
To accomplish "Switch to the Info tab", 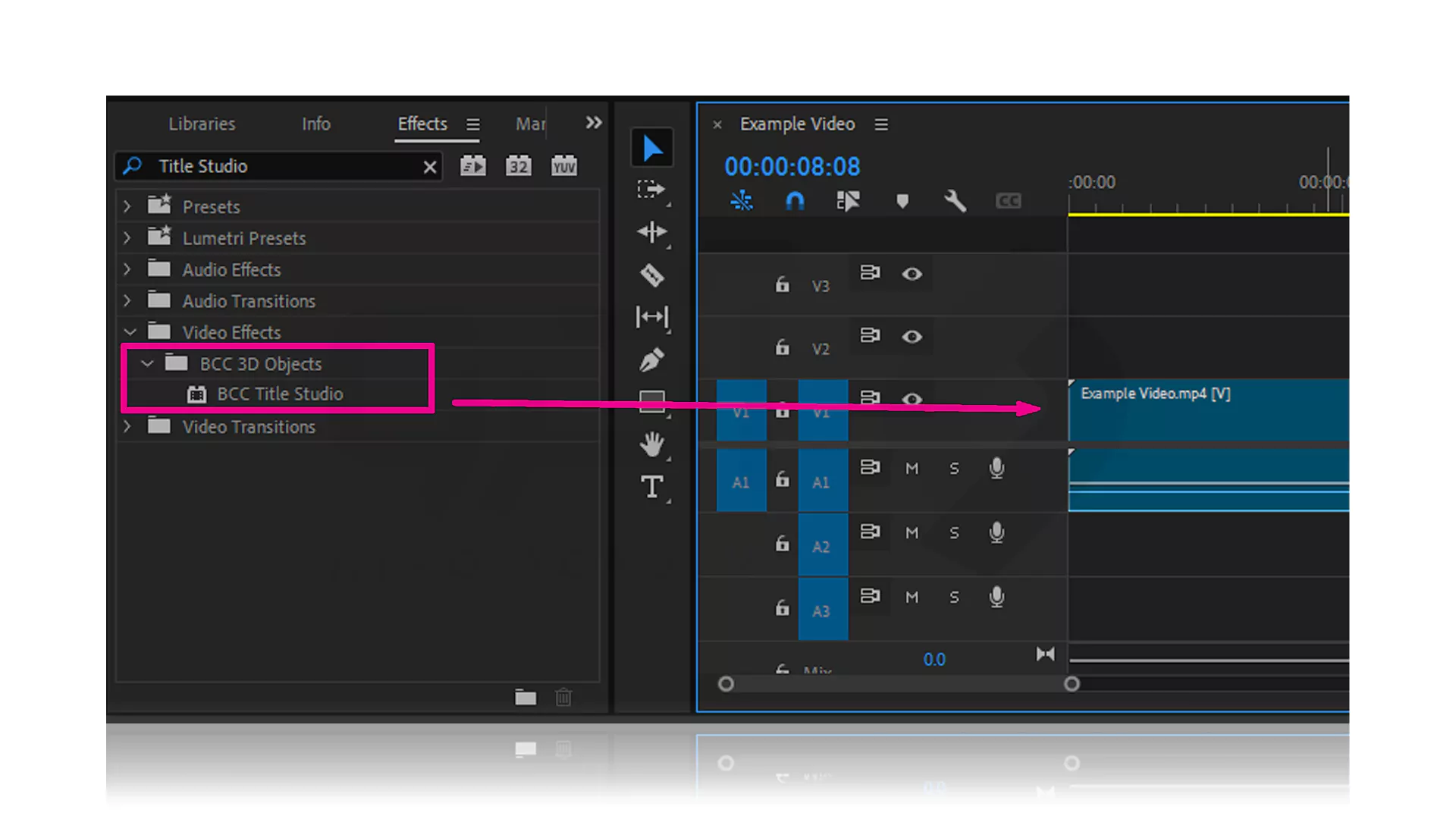I will pyautogui.click(x=316, y=124).
